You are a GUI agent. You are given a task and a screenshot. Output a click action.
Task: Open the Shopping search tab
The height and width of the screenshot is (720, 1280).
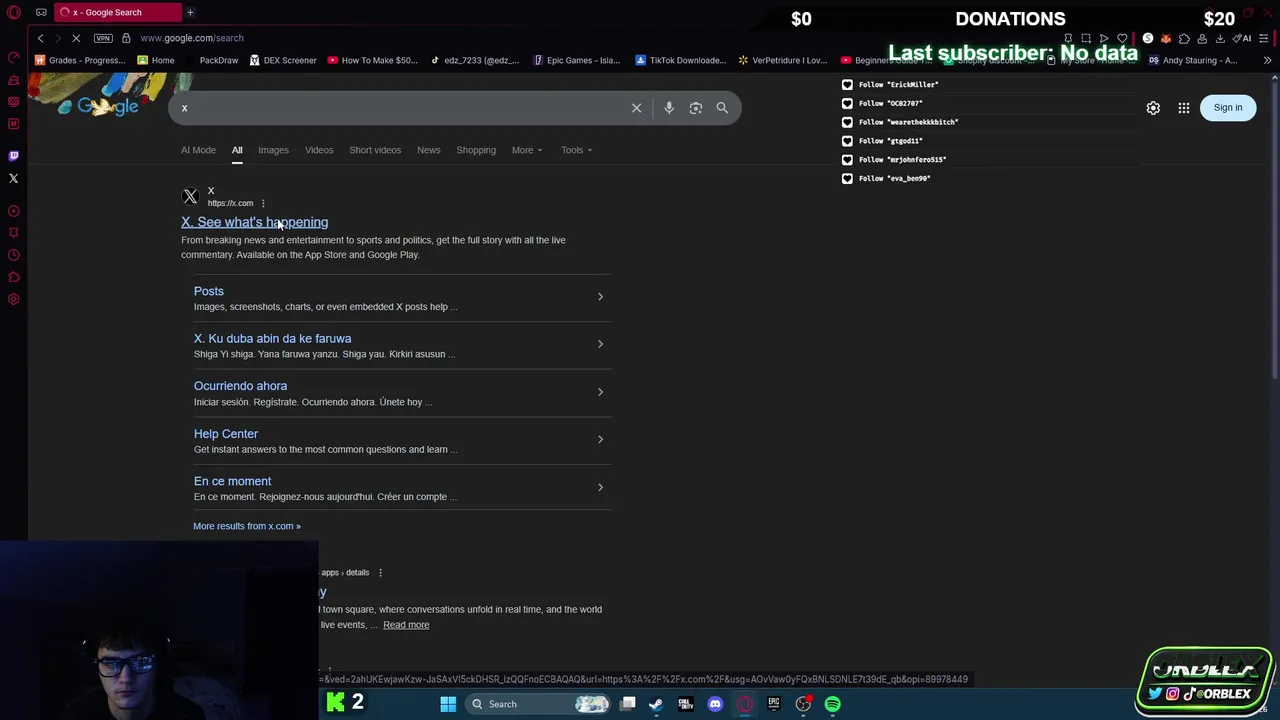[x=476, y=150]
